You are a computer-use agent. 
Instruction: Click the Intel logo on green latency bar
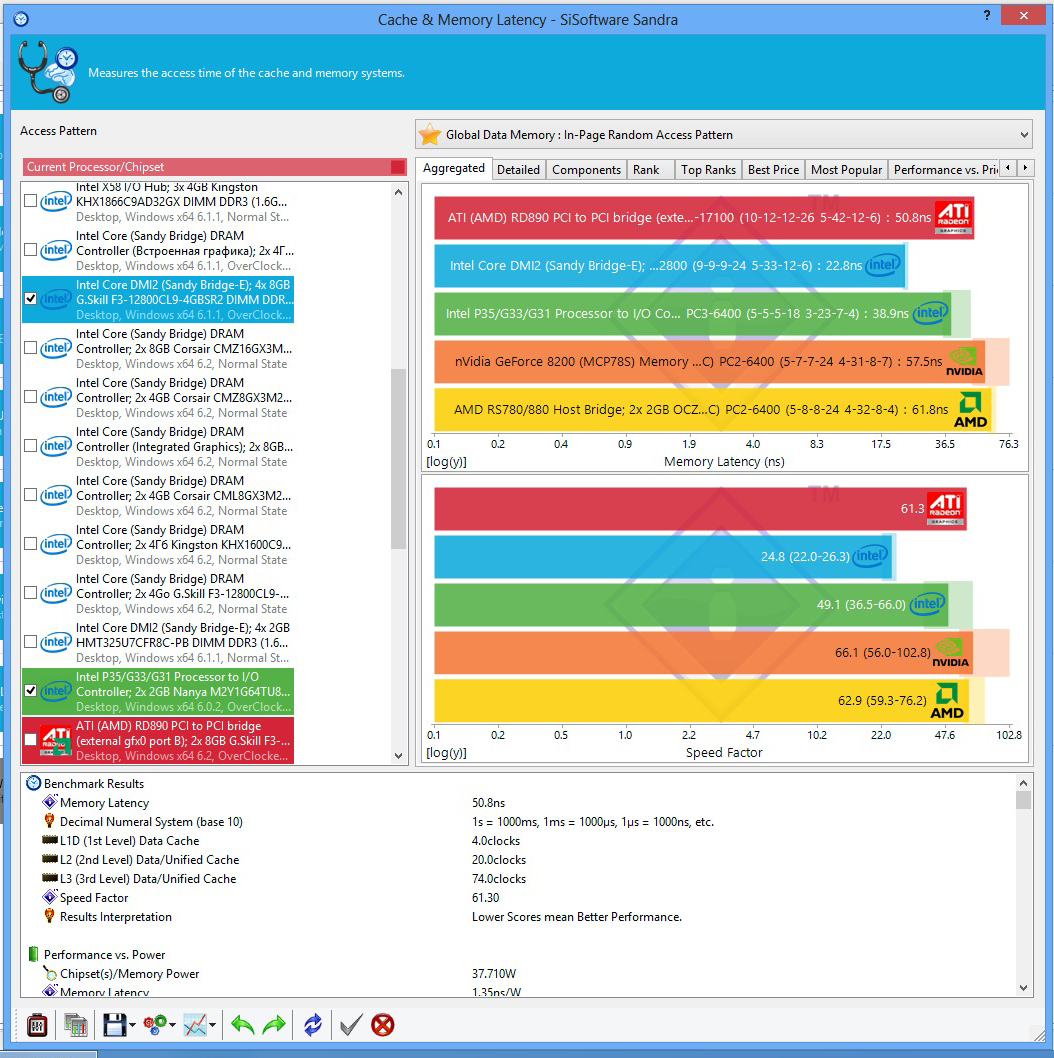tap(931, 312)
